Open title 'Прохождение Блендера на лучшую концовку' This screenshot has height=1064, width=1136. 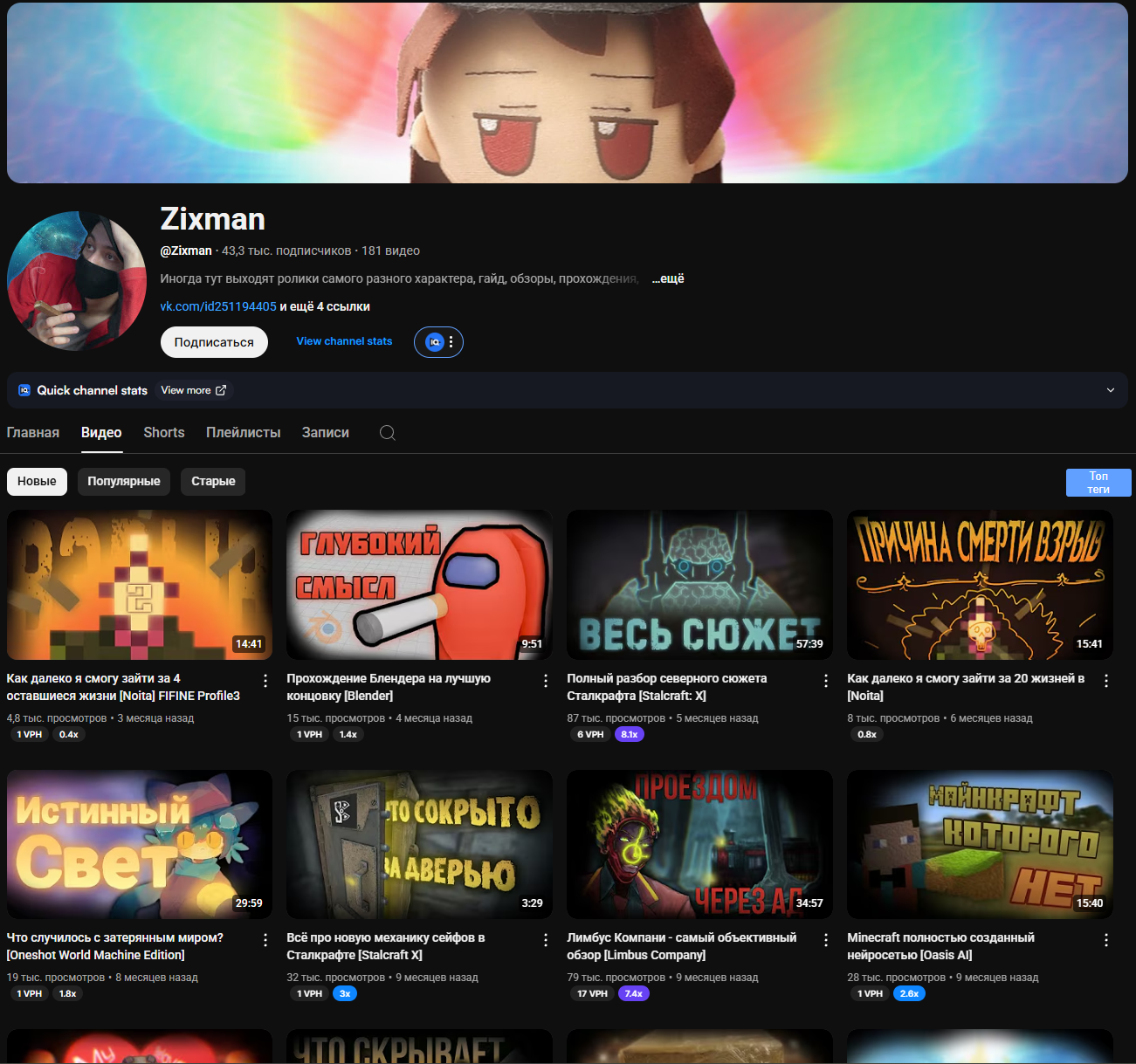click(389, 687)
